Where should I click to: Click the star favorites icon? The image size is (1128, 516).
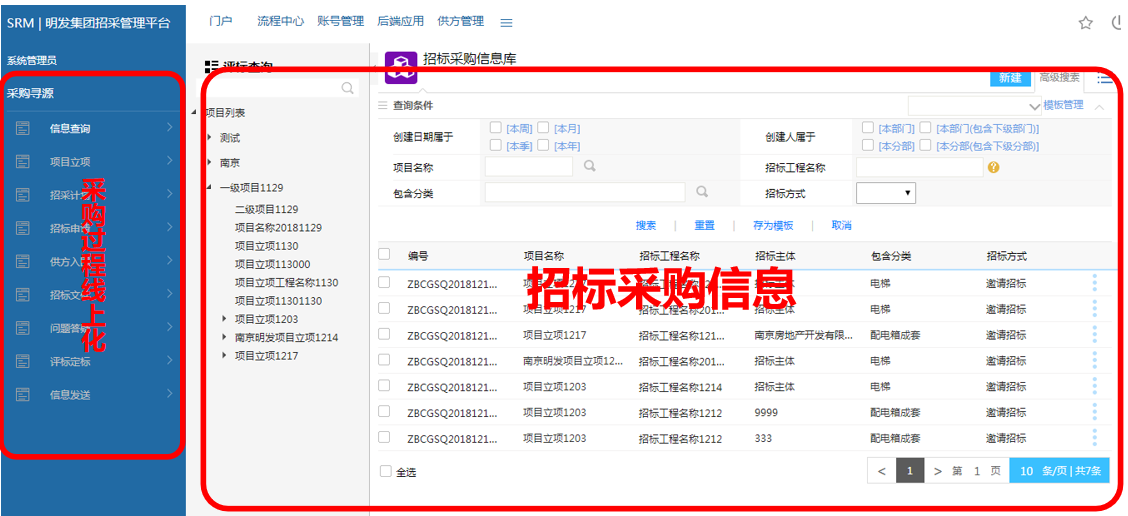click(x=1085, y=23)
